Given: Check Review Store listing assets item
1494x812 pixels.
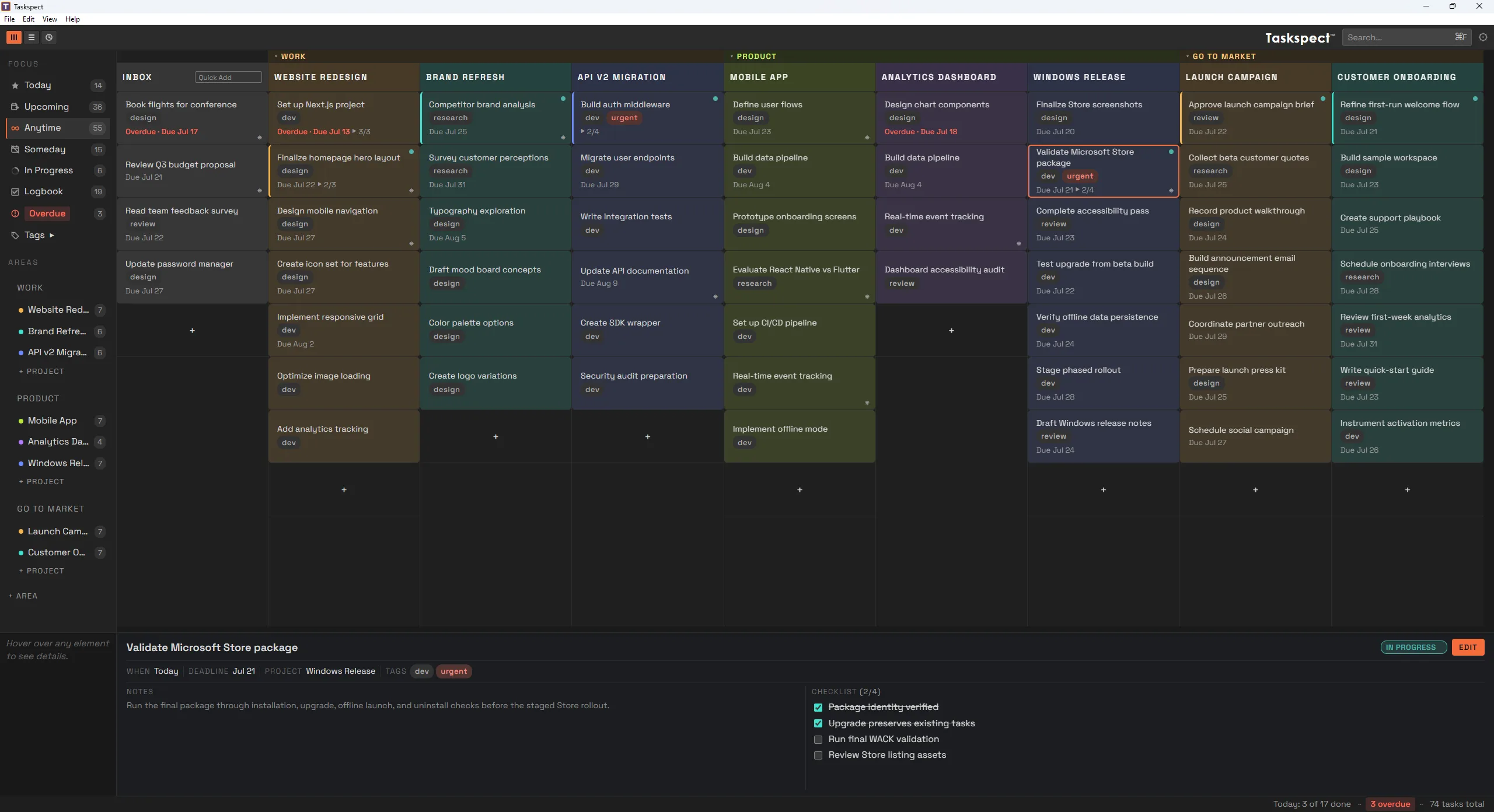Looking at the screenshot, I should 818,755.
